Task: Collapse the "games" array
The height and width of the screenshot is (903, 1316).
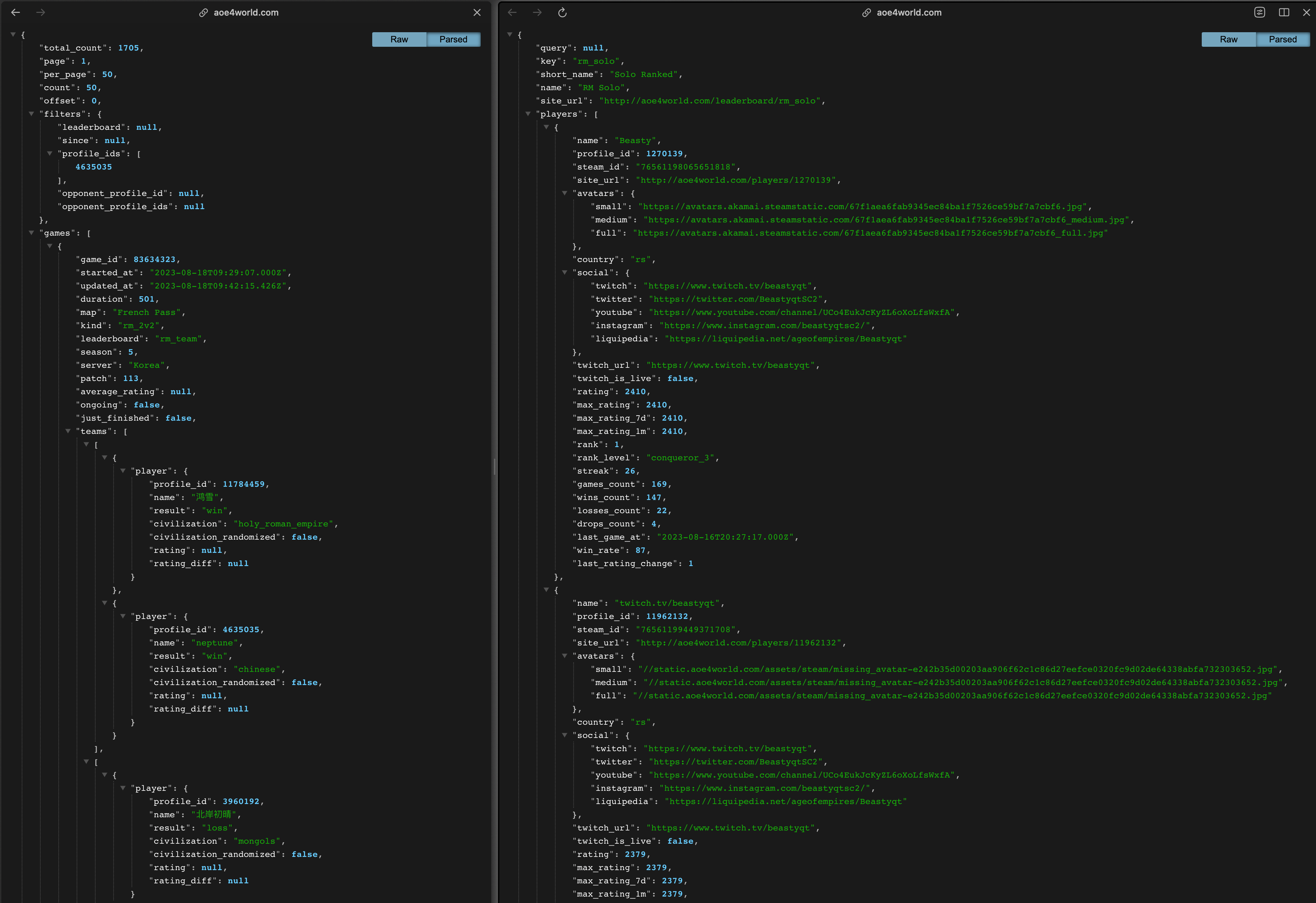Action: [x=32, y=233]
